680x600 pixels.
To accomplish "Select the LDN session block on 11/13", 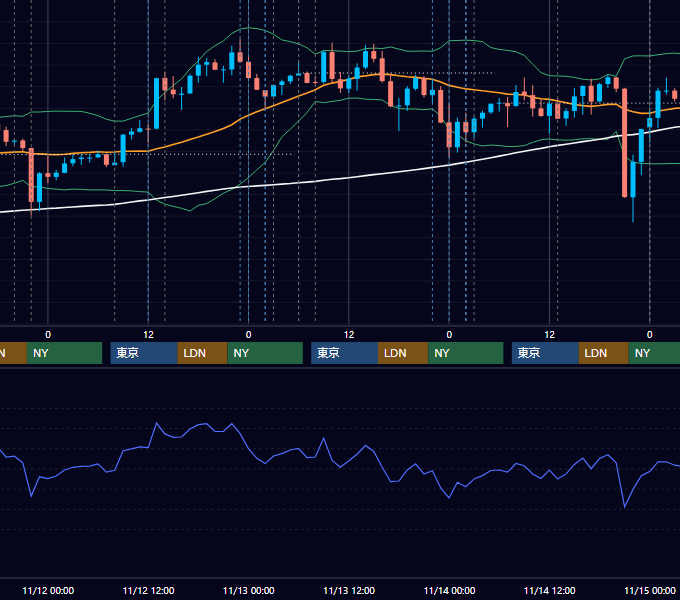I will tap(403, 353).
